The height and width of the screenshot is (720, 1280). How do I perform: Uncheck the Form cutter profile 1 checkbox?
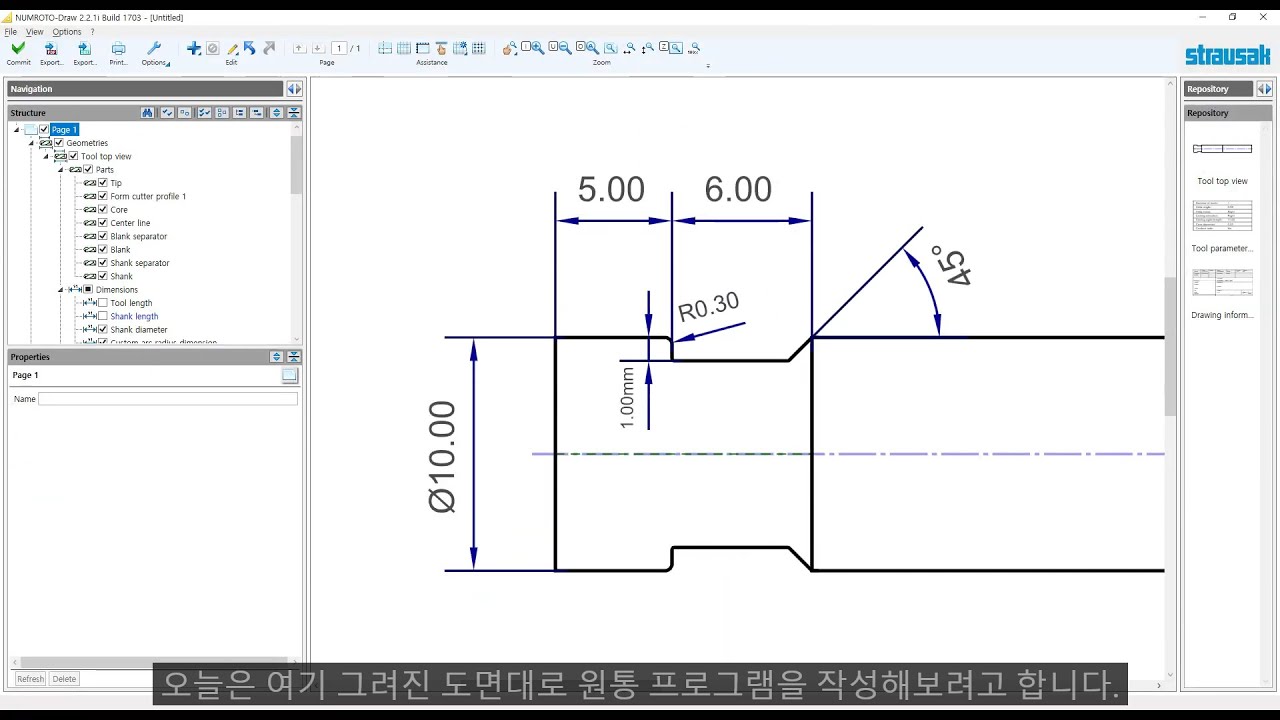pos(103,196)
